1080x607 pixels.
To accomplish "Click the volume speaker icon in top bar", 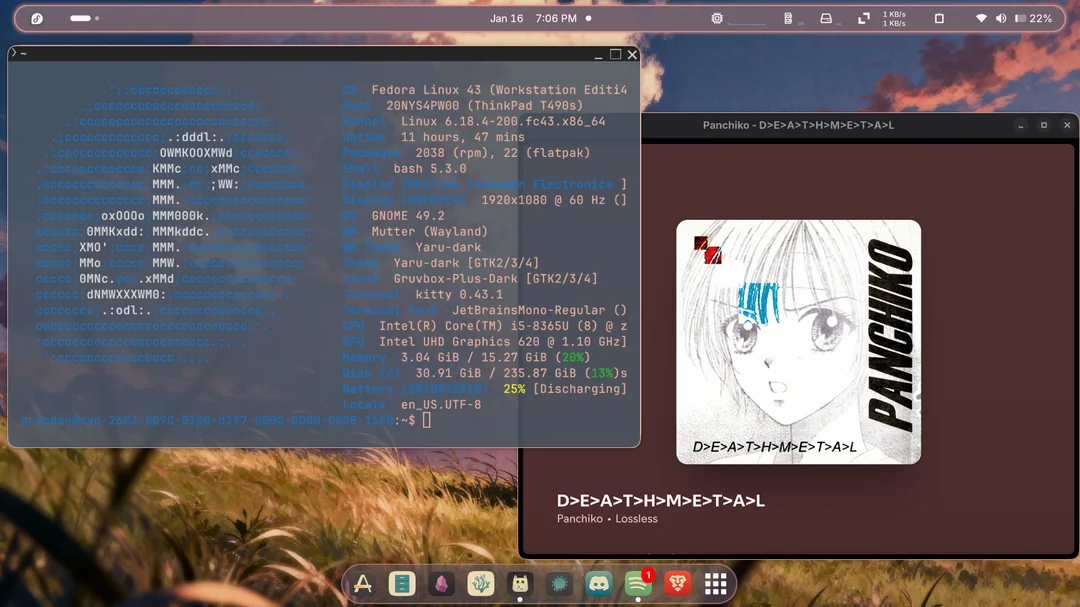I will pyautogui.click(x=1001, y=19).
